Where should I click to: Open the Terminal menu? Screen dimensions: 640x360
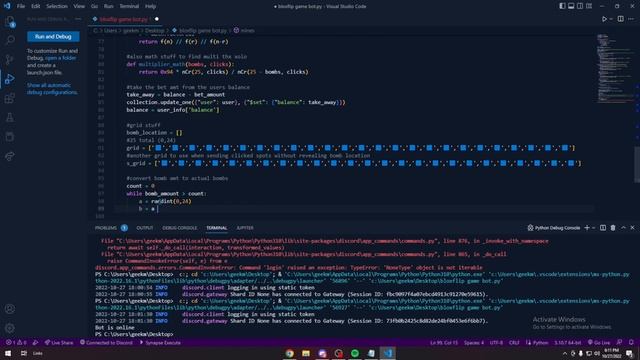129,6
